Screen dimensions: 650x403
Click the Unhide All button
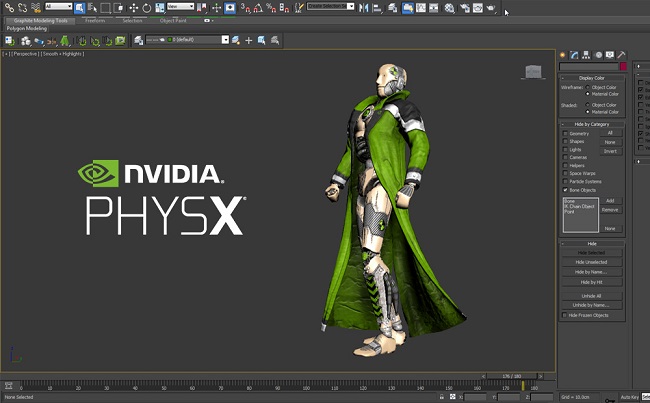click(592, 296)
